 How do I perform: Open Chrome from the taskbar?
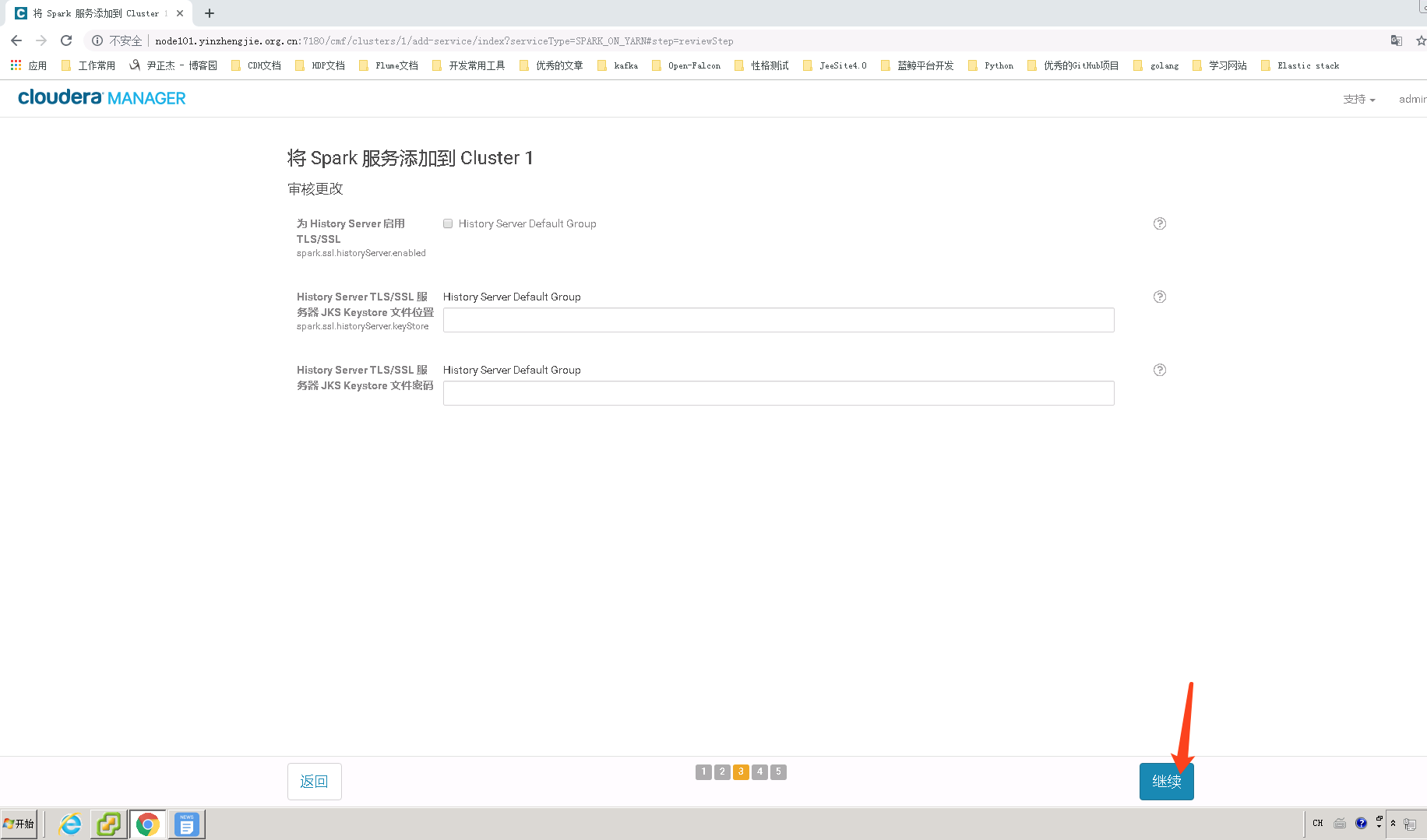(148, 824)
